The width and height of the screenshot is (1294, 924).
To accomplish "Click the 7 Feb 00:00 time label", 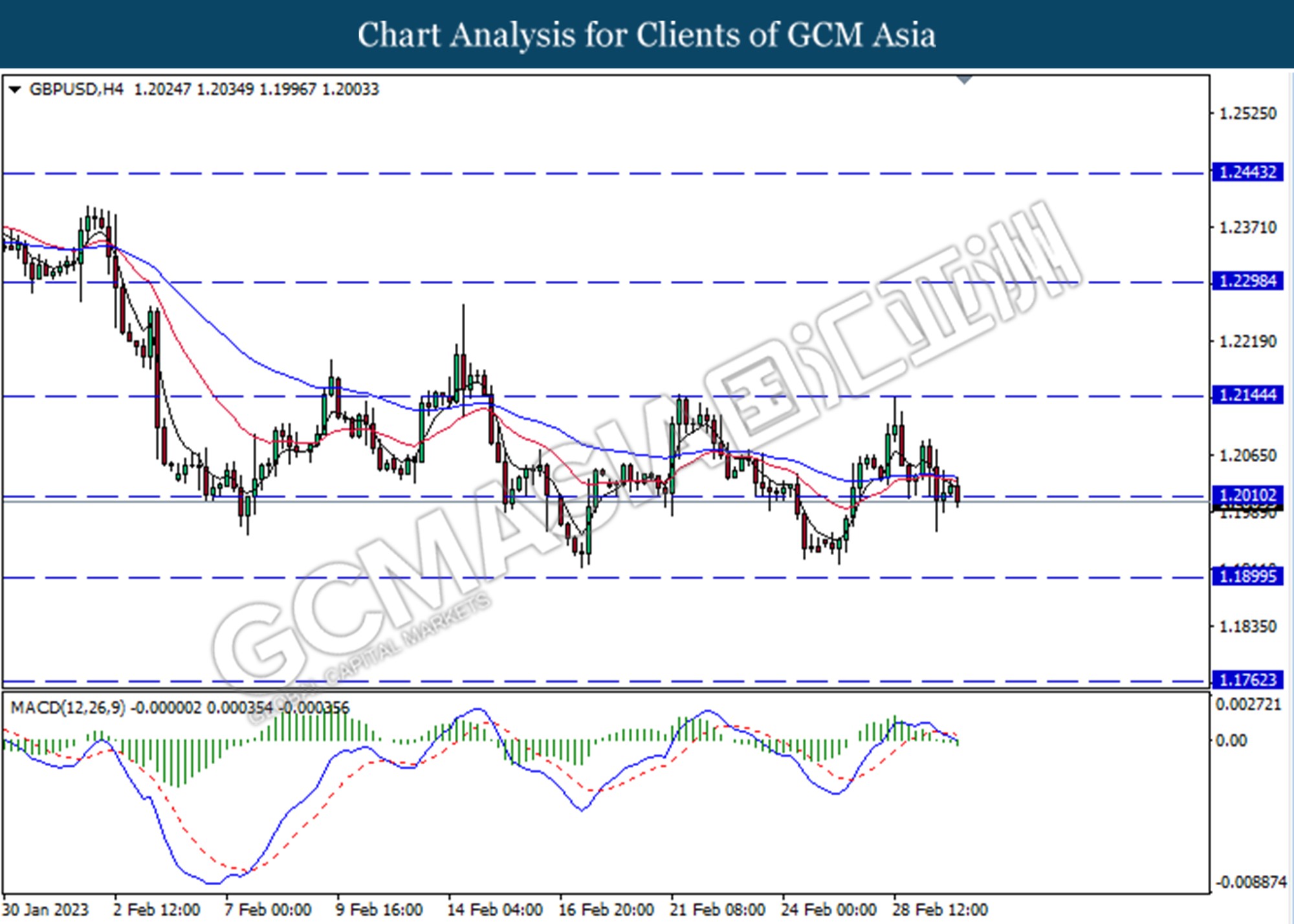I will 268,910.
